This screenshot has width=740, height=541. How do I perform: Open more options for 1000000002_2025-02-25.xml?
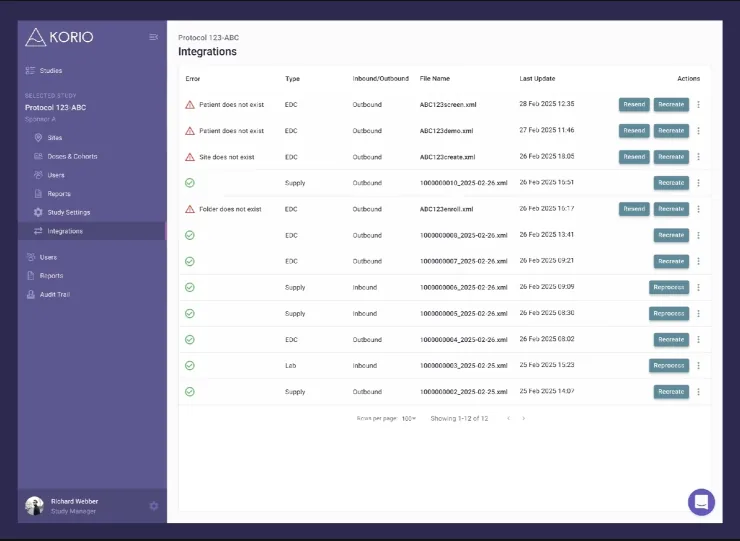[698, 391]
